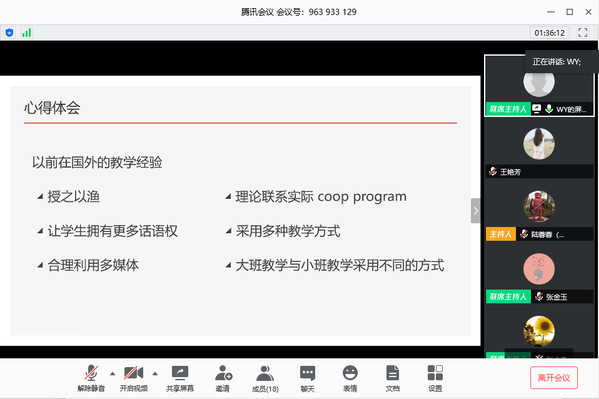Image resolution: width=599 pixels, height=399 pixels.
Task: Click the blue security shield icon
Action: (10, 32)
